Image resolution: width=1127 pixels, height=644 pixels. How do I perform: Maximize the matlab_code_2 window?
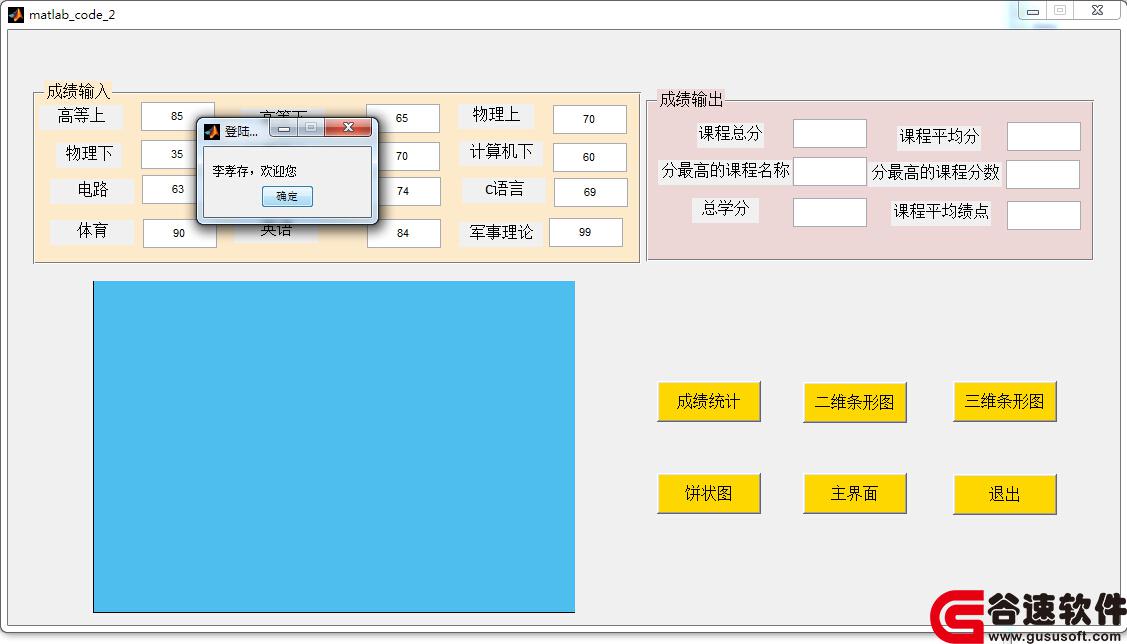(x=1060, y=10)
